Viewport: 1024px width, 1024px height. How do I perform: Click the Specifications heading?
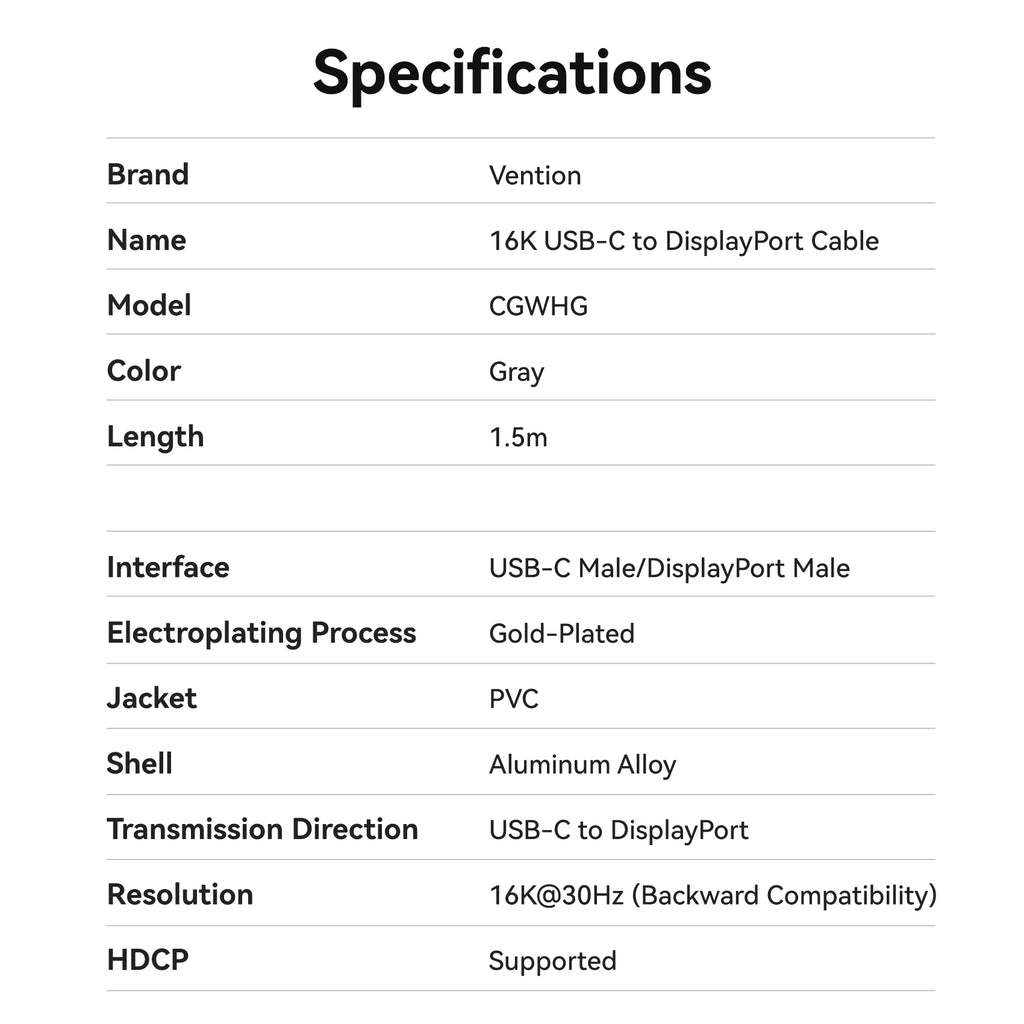[512, 72]
